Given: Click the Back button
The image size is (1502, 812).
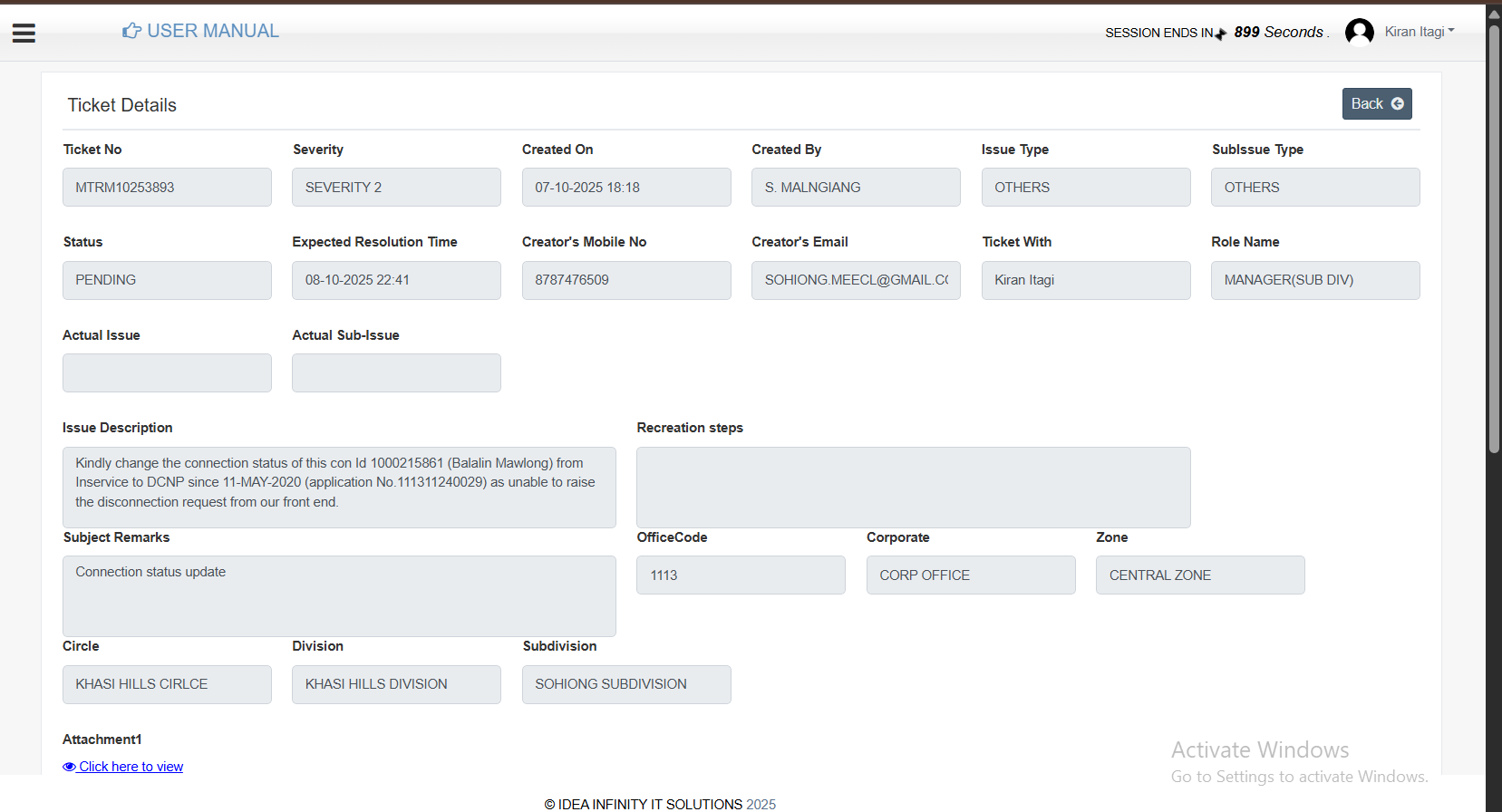Looking at the screenshot, I should coord(1376,104).
